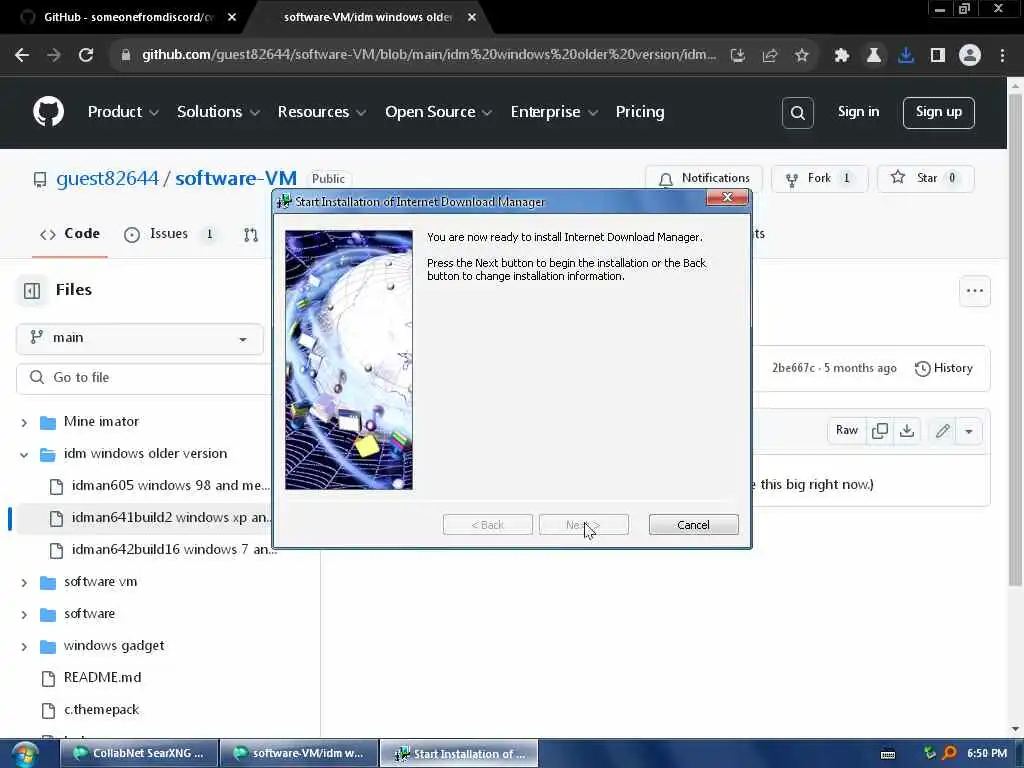Open on-screen keyboard tray icon

pos(888,754)
